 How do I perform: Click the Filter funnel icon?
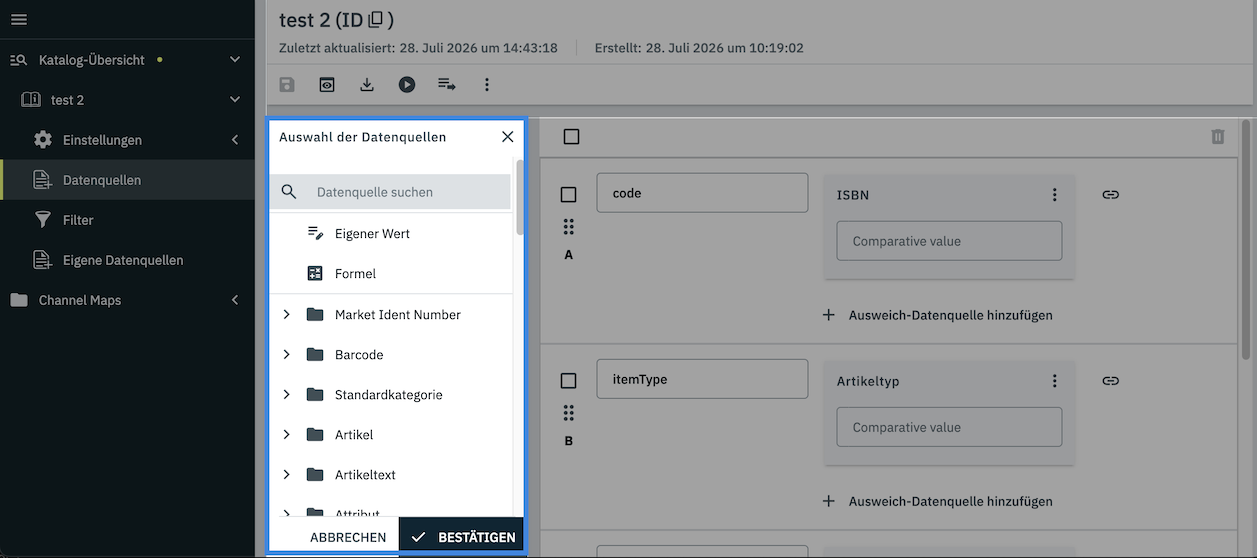(42, 220)
